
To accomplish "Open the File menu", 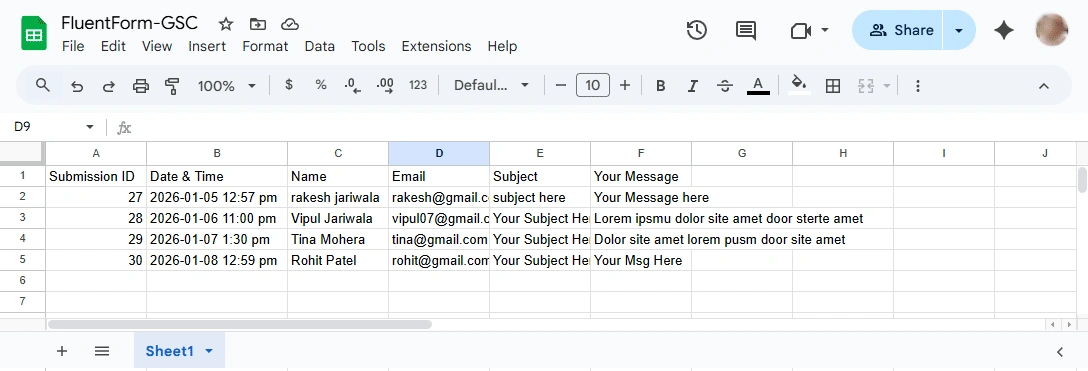I will coord(73,46).
